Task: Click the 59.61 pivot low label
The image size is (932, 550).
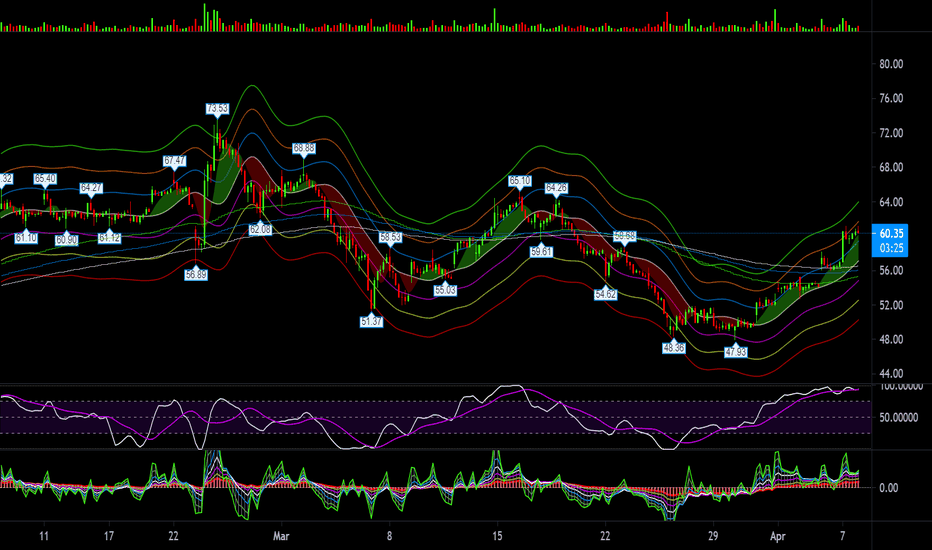Action: coord(541,252)
